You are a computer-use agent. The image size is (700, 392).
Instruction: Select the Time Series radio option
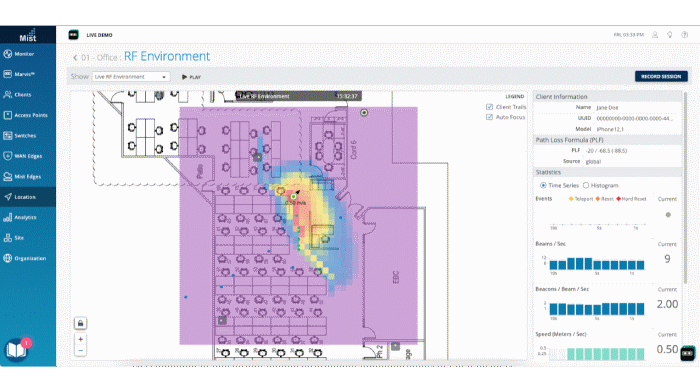pyautogui.click(x=543, y=185)
